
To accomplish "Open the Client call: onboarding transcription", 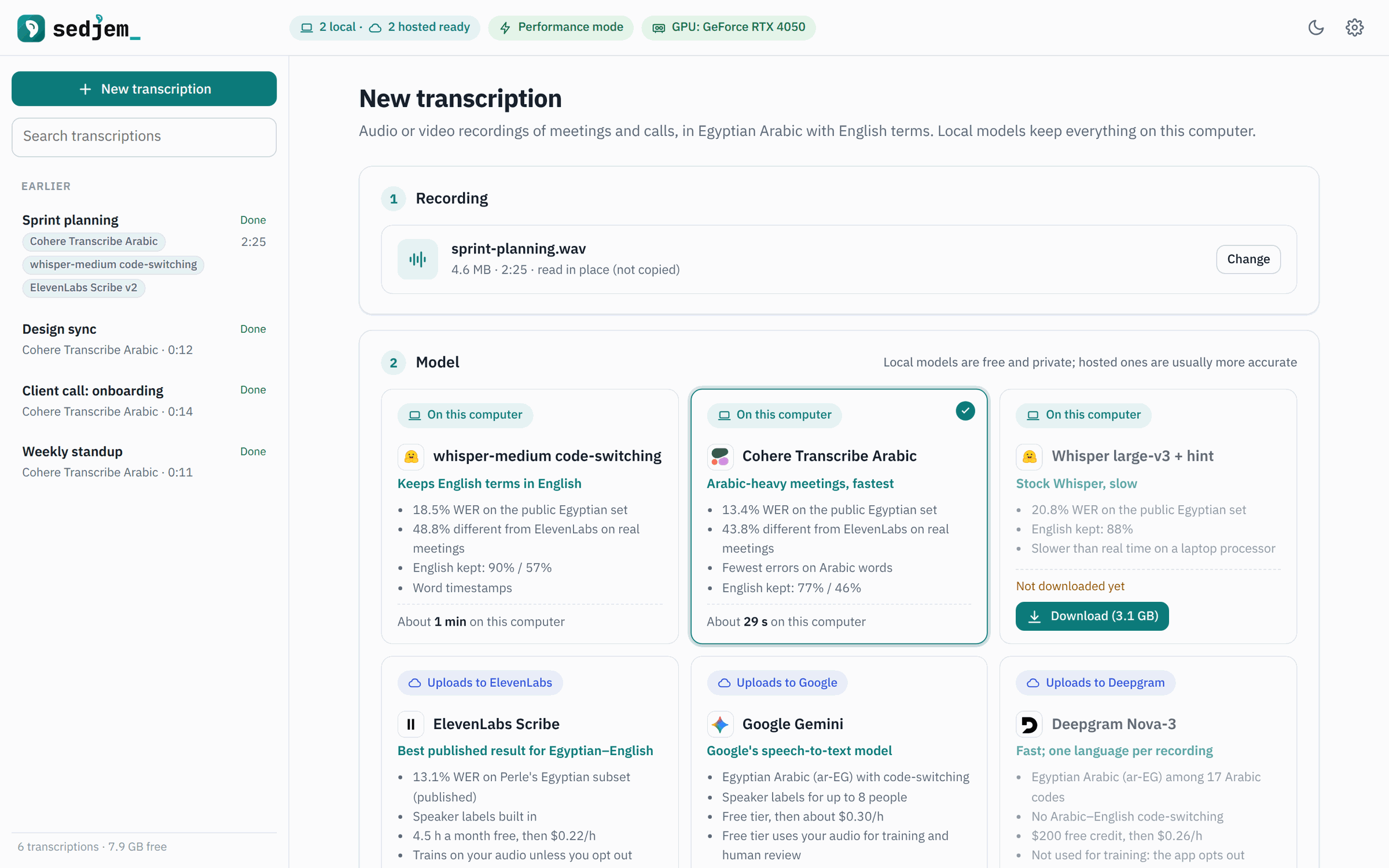I will [144, 400].
